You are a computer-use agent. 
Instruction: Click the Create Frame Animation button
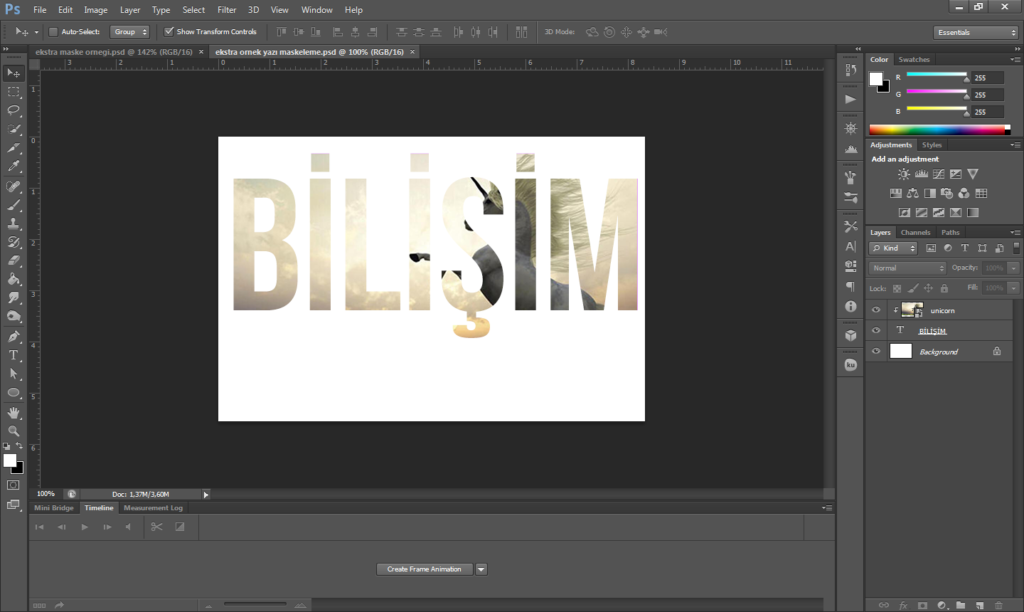[424, 569]
